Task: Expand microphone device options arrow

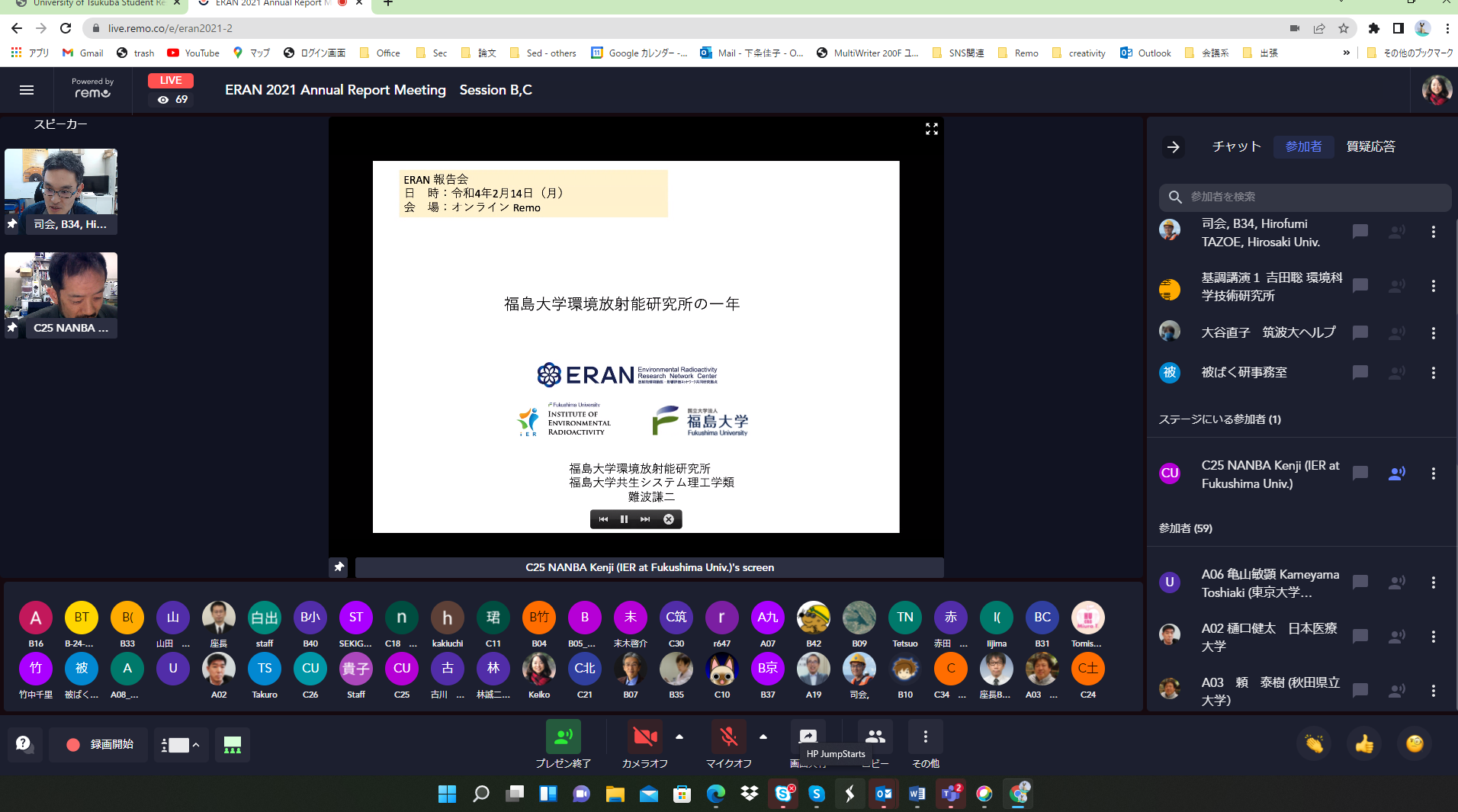Action: click(763, 737)
